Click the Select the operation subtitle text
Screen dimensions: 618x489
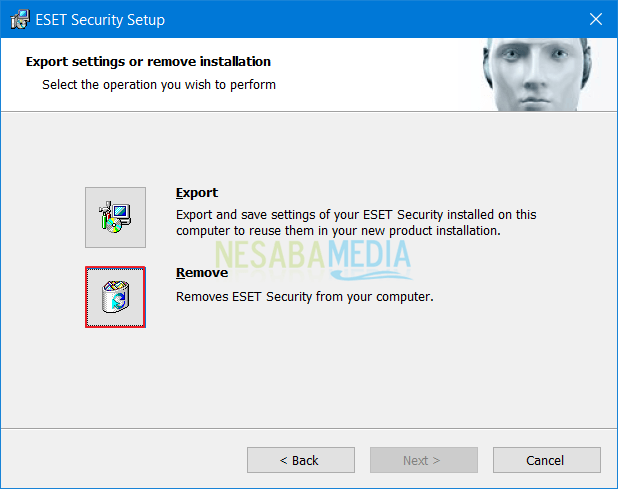pyautogui.click(x=159, y=85)
